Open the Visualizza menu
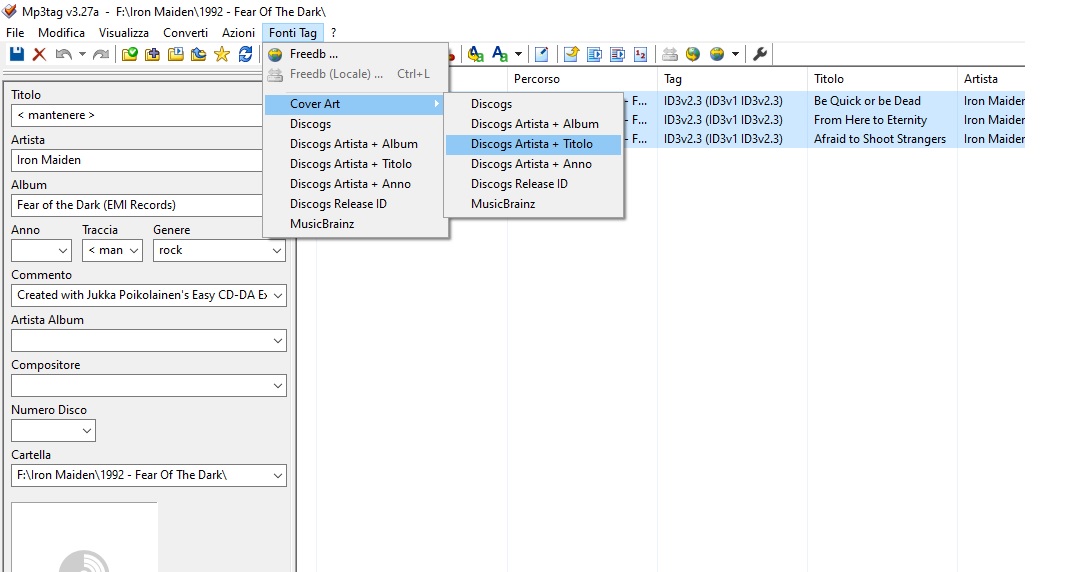This screenshot has height=572, width=1074. click(x=123, y=32)
